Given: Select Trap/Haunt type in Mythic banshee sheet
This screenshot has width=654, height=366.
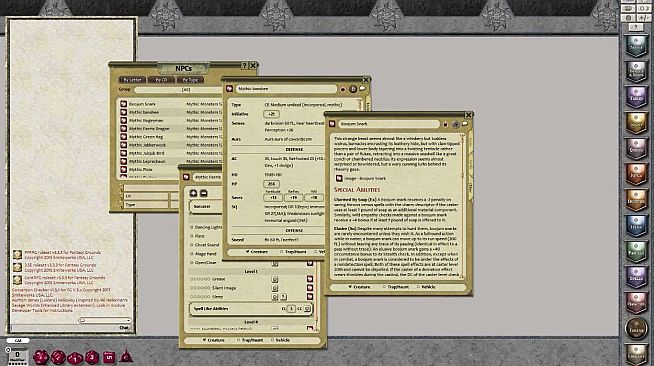Looking at the screenshot, I should point(293,252).
